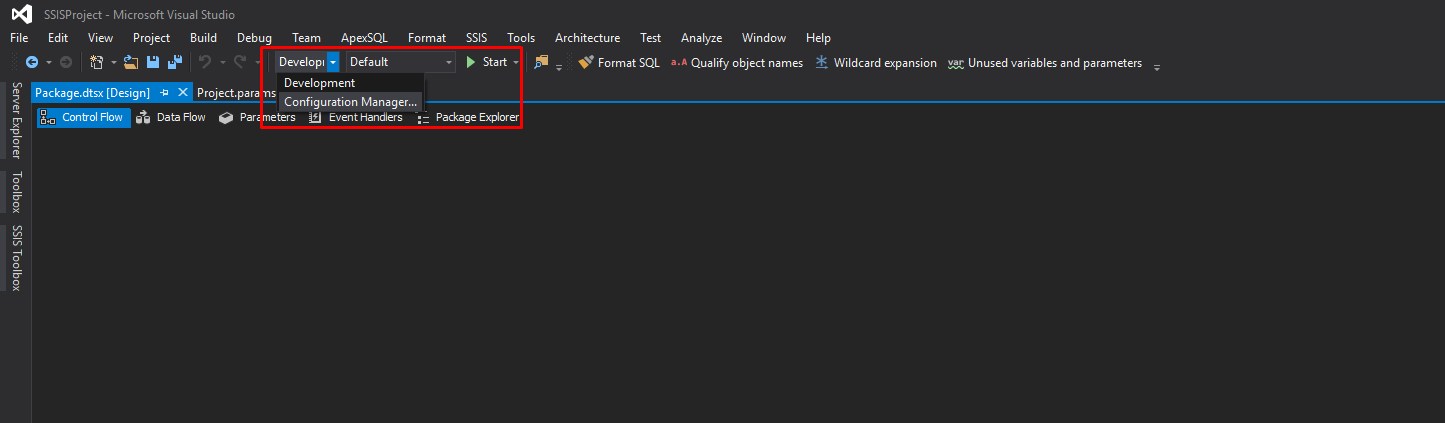Pin the Package.dtsx tab
This screenshot has height=423, width=1445.
coord(165,92)
